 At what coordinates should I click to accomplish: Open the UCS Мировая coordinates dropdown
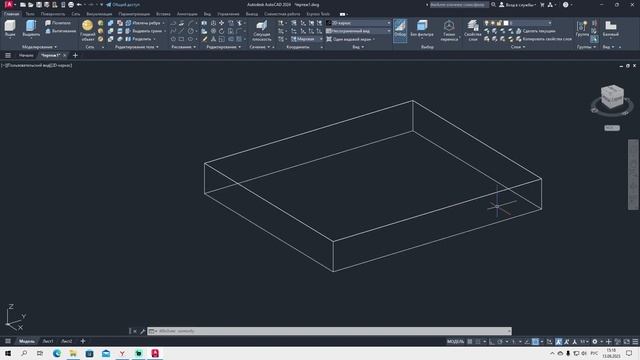306,39
